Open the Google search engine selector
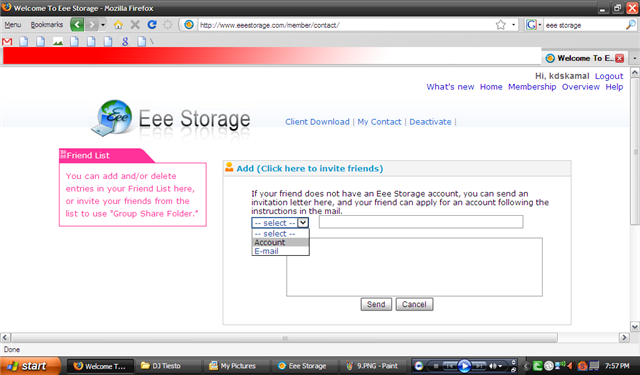 pos(533,25)
